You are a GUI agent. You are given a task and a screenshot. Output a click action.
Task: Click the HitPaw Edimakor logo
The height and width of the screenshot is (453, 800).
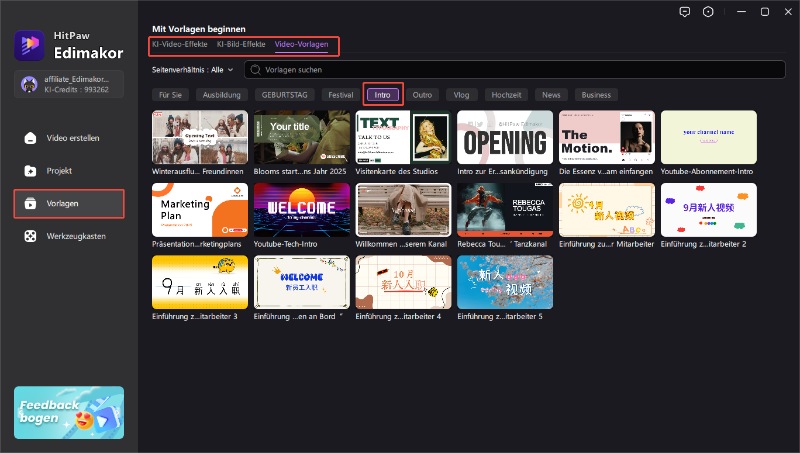tap(28, 45)
